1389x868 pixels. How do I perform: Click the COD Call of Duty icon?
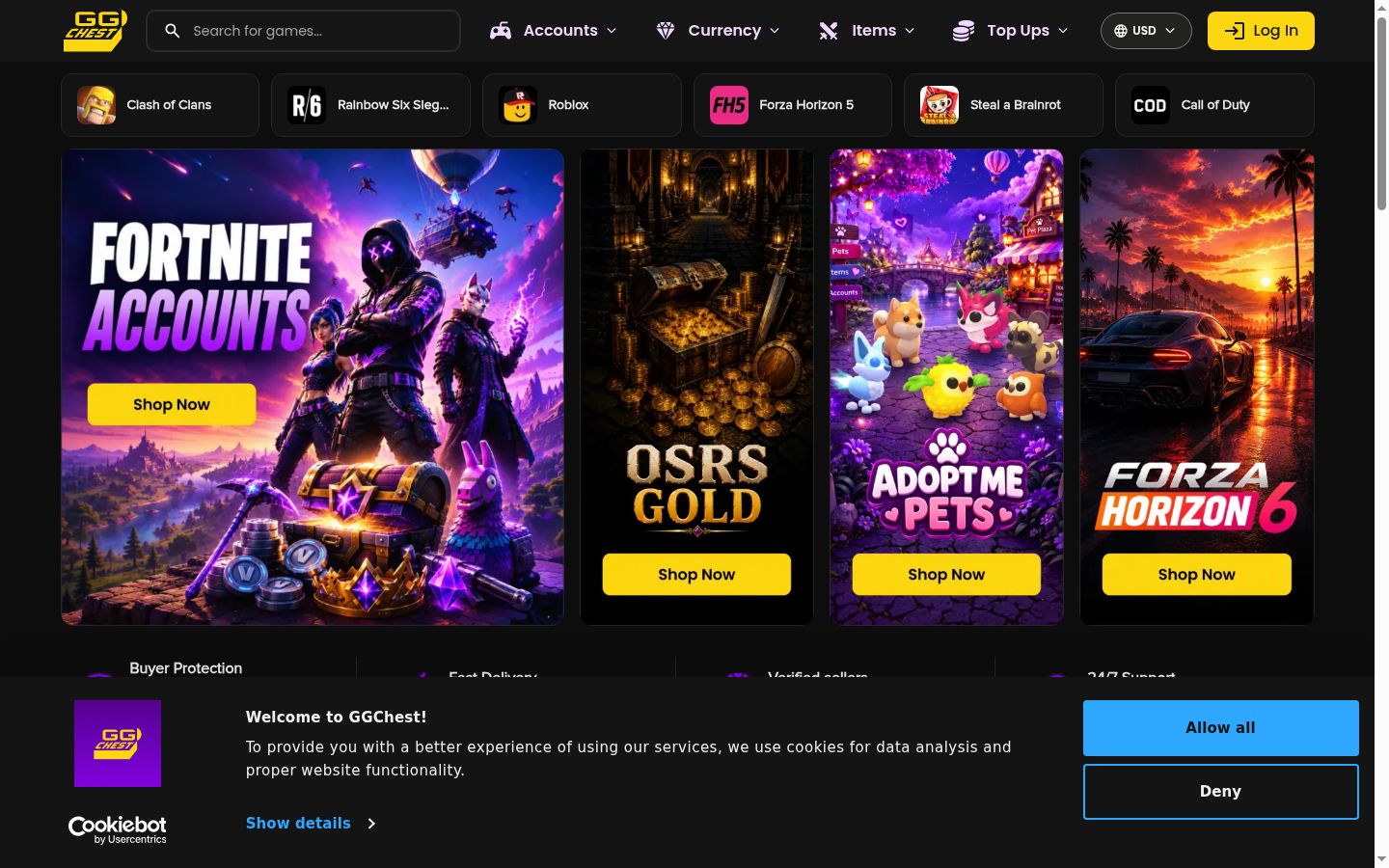[1150, 105]
